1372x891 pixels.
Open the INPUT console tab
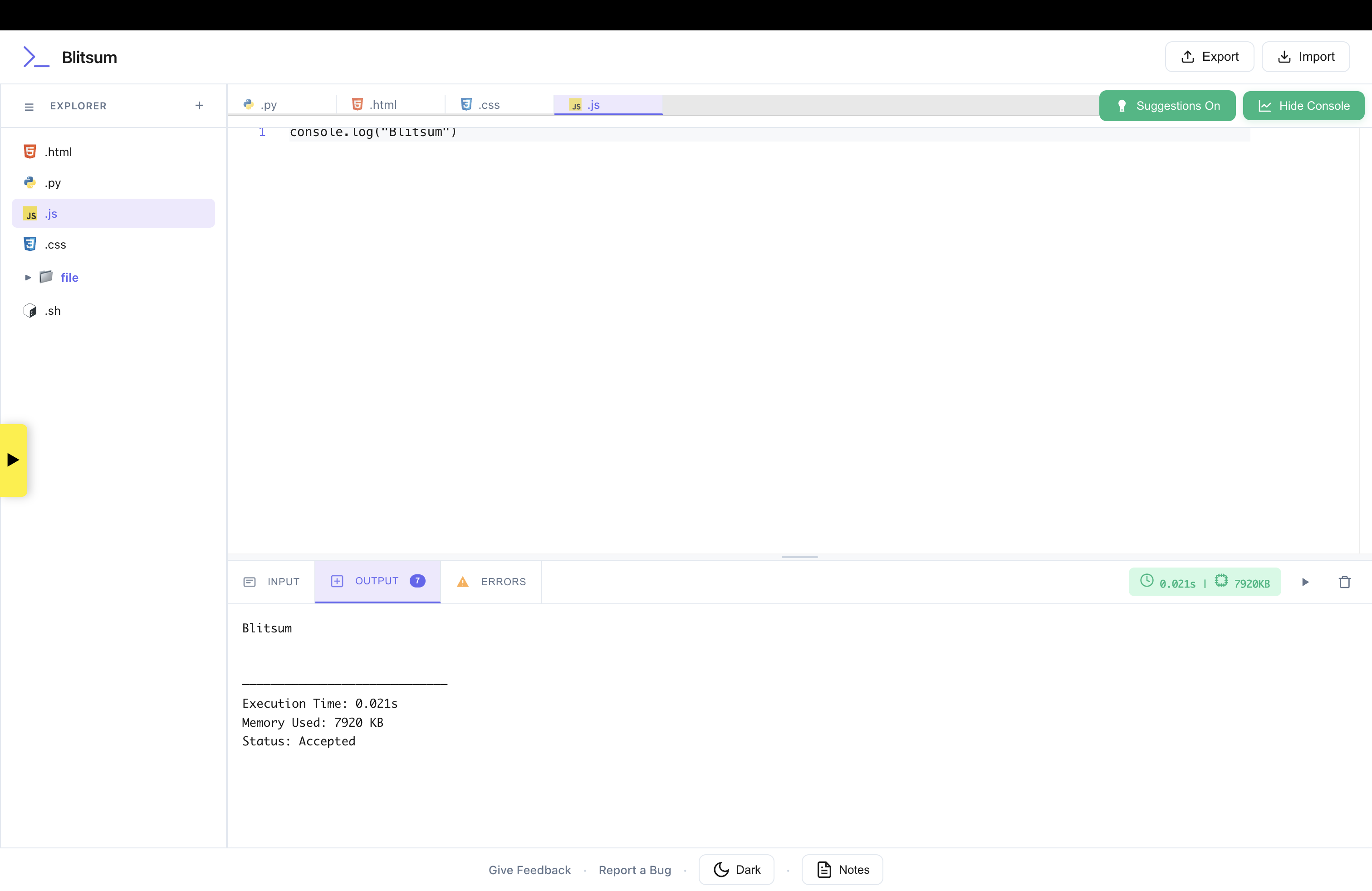tap(271, 582)
